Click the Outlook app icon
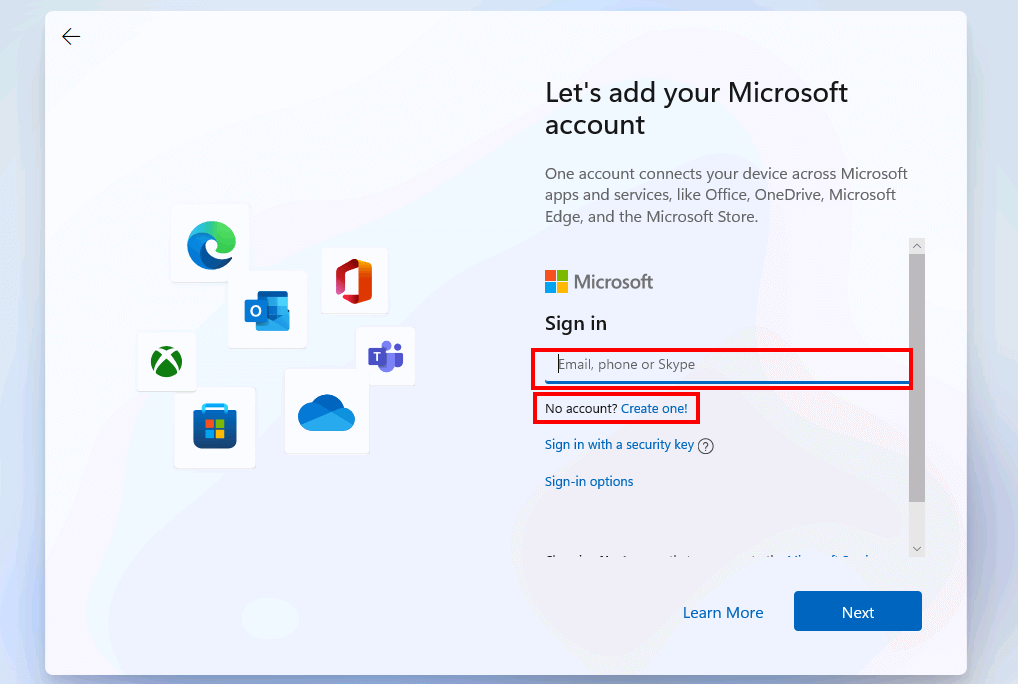The image size is (1018, 684). pyautogui.click(x=267, y=310)
